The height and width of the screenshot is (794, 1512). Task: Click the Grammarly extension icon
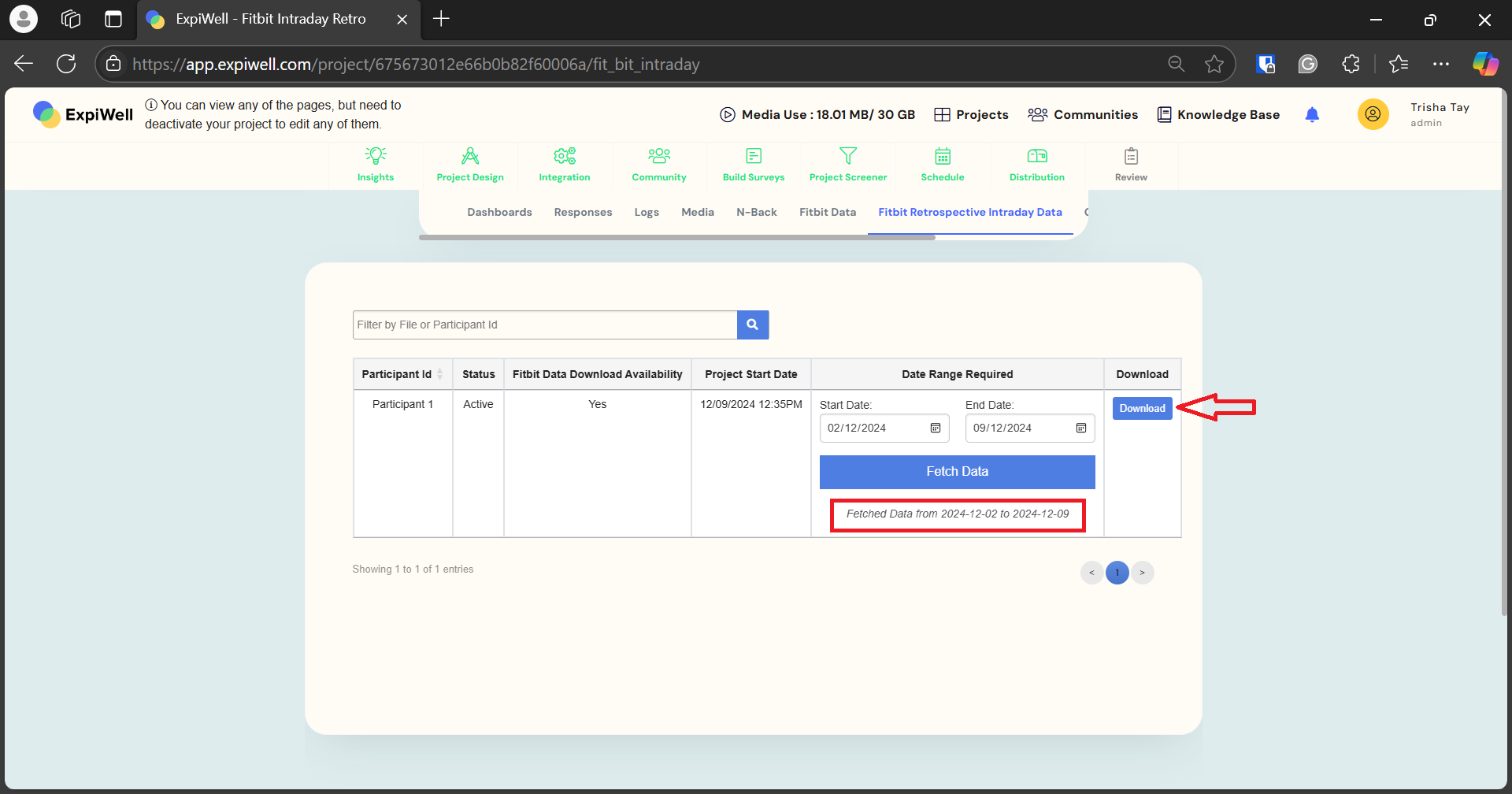click(1308, 64)
